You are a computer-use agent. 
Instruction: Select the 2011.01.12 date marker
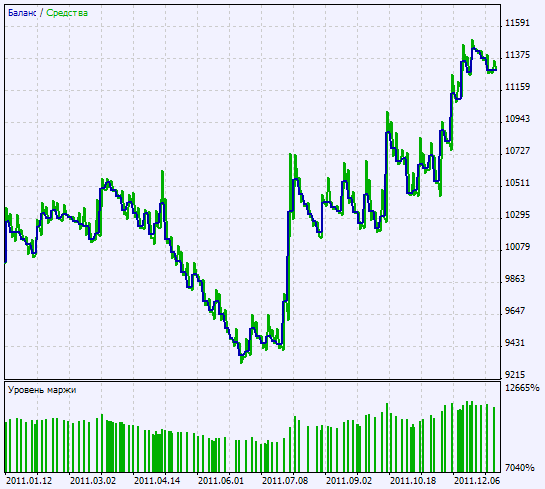click(29, 481)
